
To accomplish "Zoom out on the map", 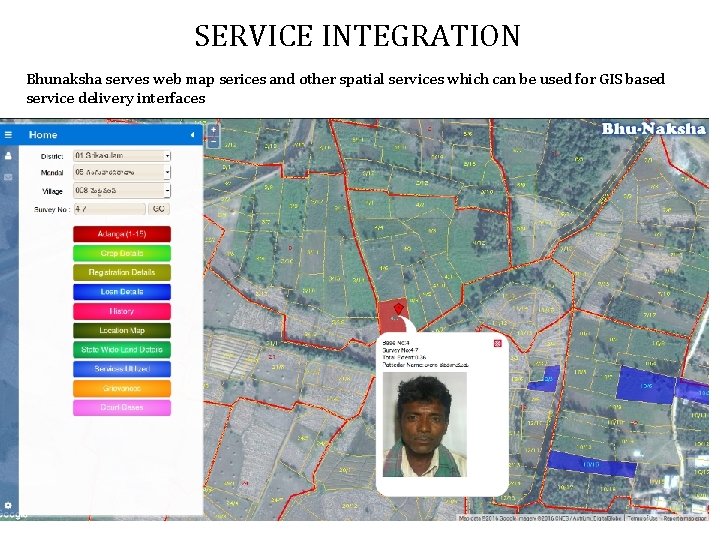I will tap(214, 142).
